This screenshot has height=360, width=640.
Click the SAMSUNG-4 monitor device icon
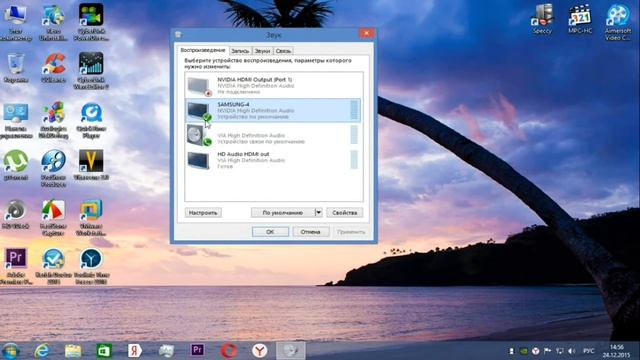pos(199,111)
